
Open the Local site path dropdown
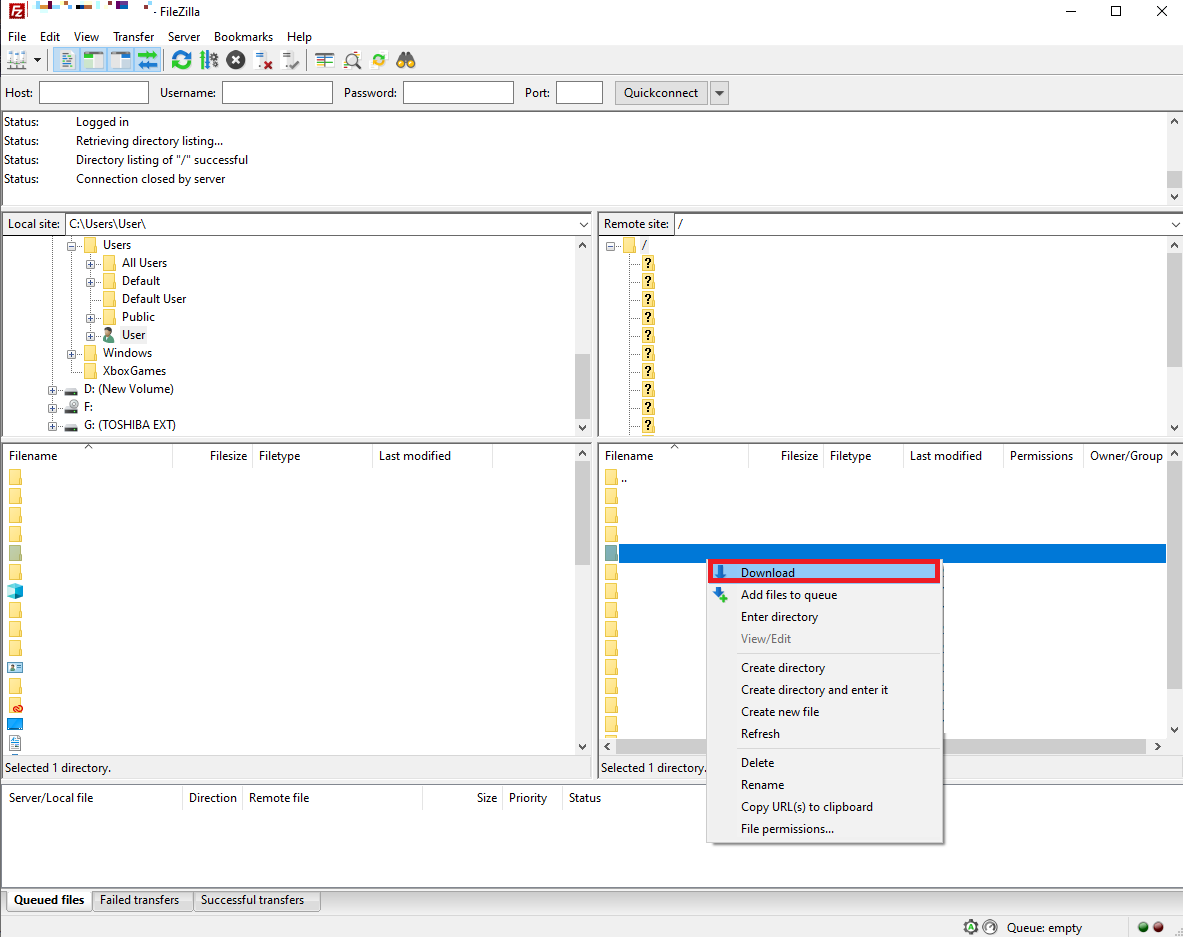point(583,224)
